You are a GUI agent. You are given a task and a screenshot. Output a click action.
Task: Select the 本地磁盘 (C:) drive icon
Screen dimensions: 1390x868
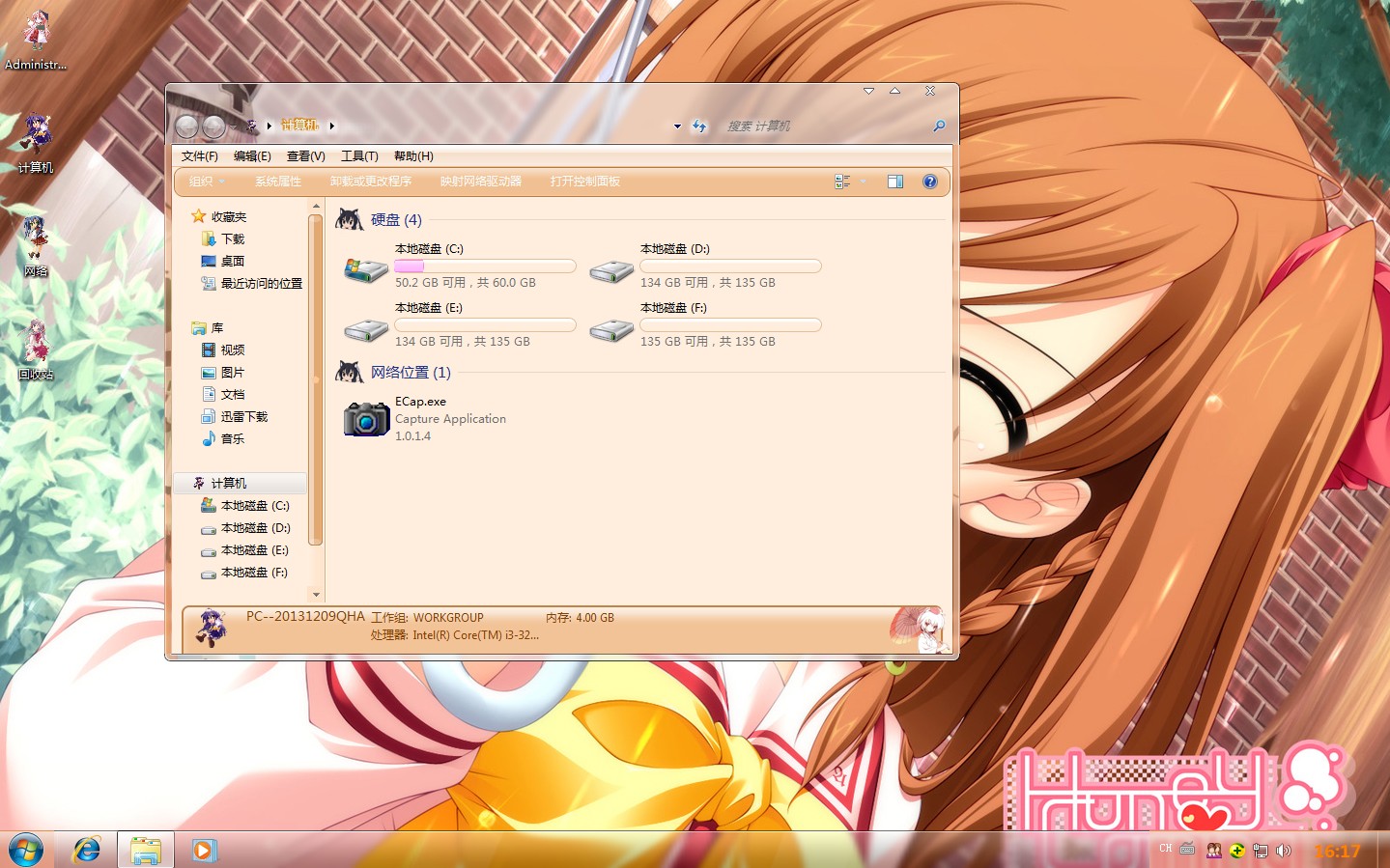pyautogui.click(x=366, y=269)
